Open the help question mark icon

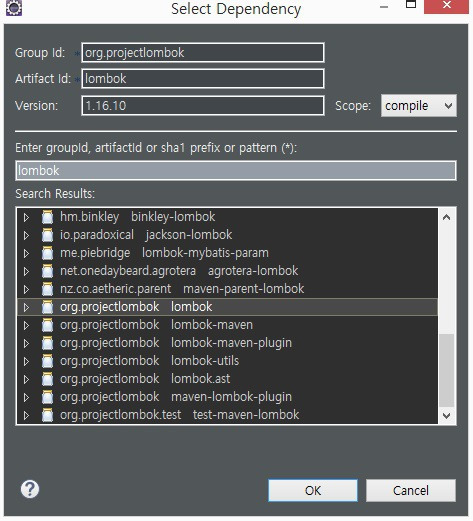[x=30, y=489]
